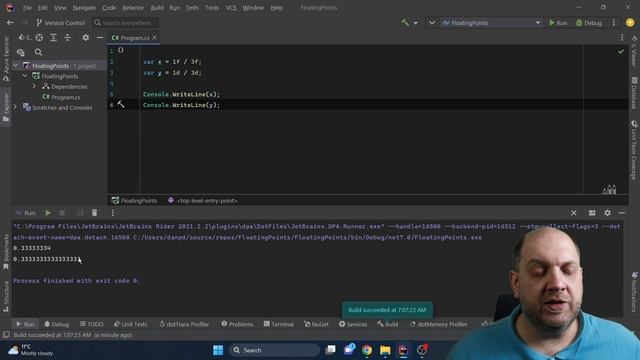Close the Run session tab with X
The height and width of the screenshot is (360, 640).
(573, 213)
